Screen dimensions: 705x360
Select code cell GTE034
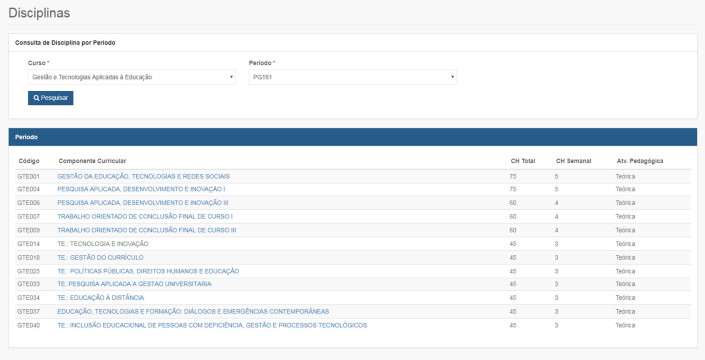(x=28, y=298)
